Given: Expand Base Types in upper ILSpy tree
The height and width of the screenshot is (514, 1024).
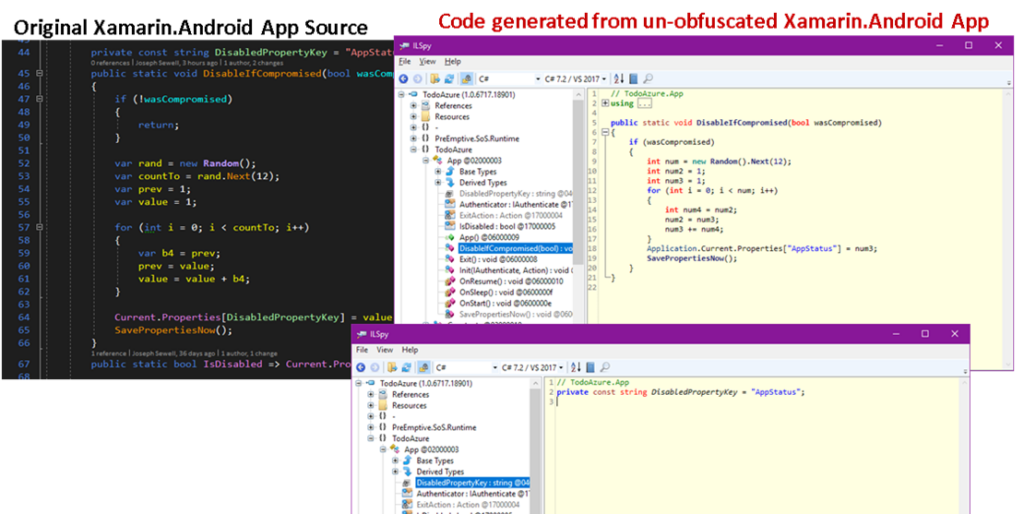Looking at the screenshot, I should point(439,172).
